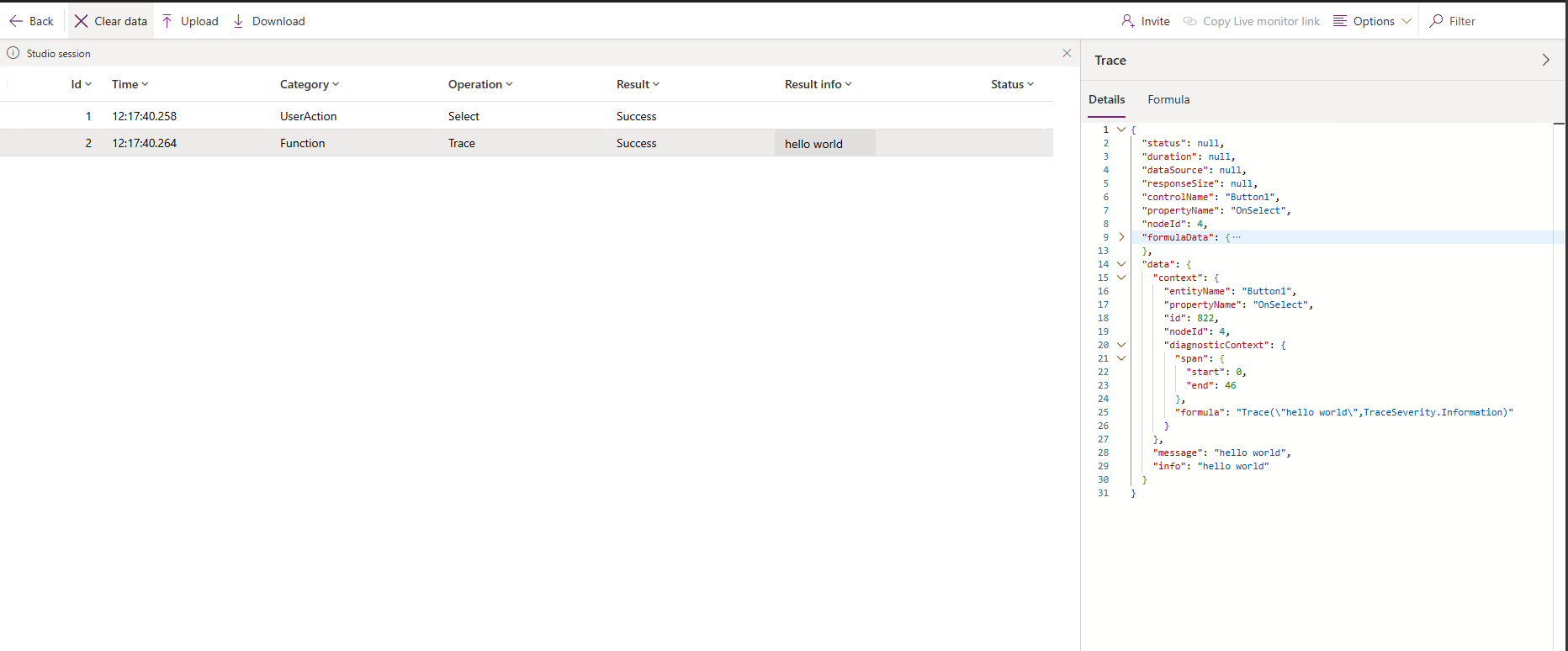Click the hello world result info cell
1568x651 pixels.
[824, 143]
